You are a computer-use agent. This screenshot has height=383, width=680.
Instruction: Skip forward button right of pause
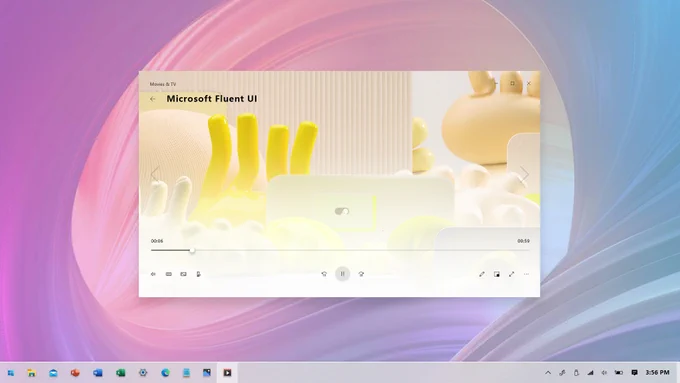click(x=361, y=274)
